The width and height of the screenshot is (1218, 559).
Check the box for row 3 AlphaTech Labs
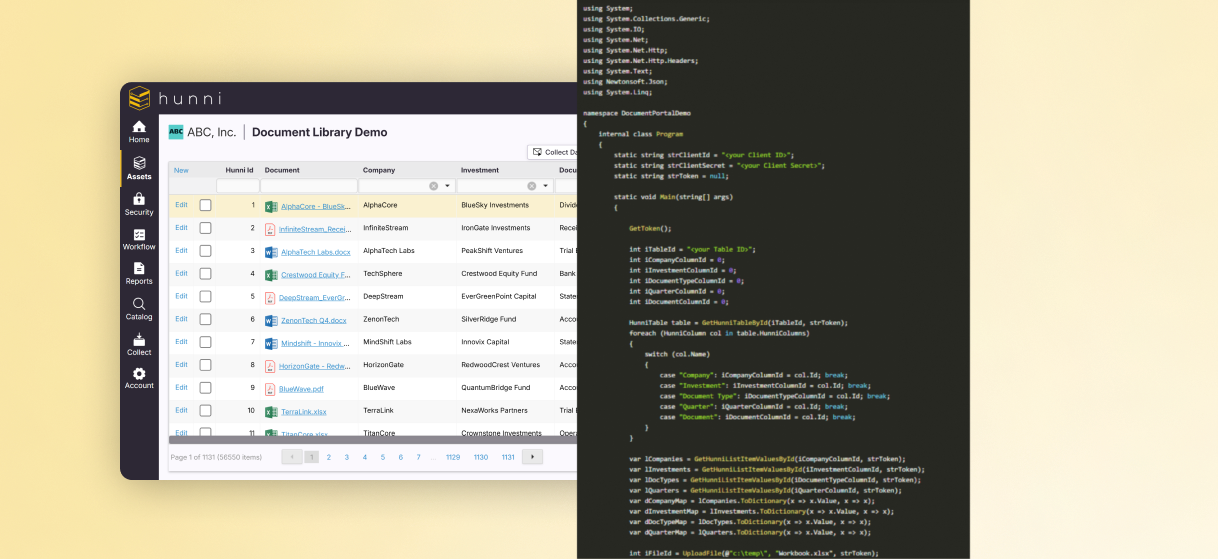[205, 251]
